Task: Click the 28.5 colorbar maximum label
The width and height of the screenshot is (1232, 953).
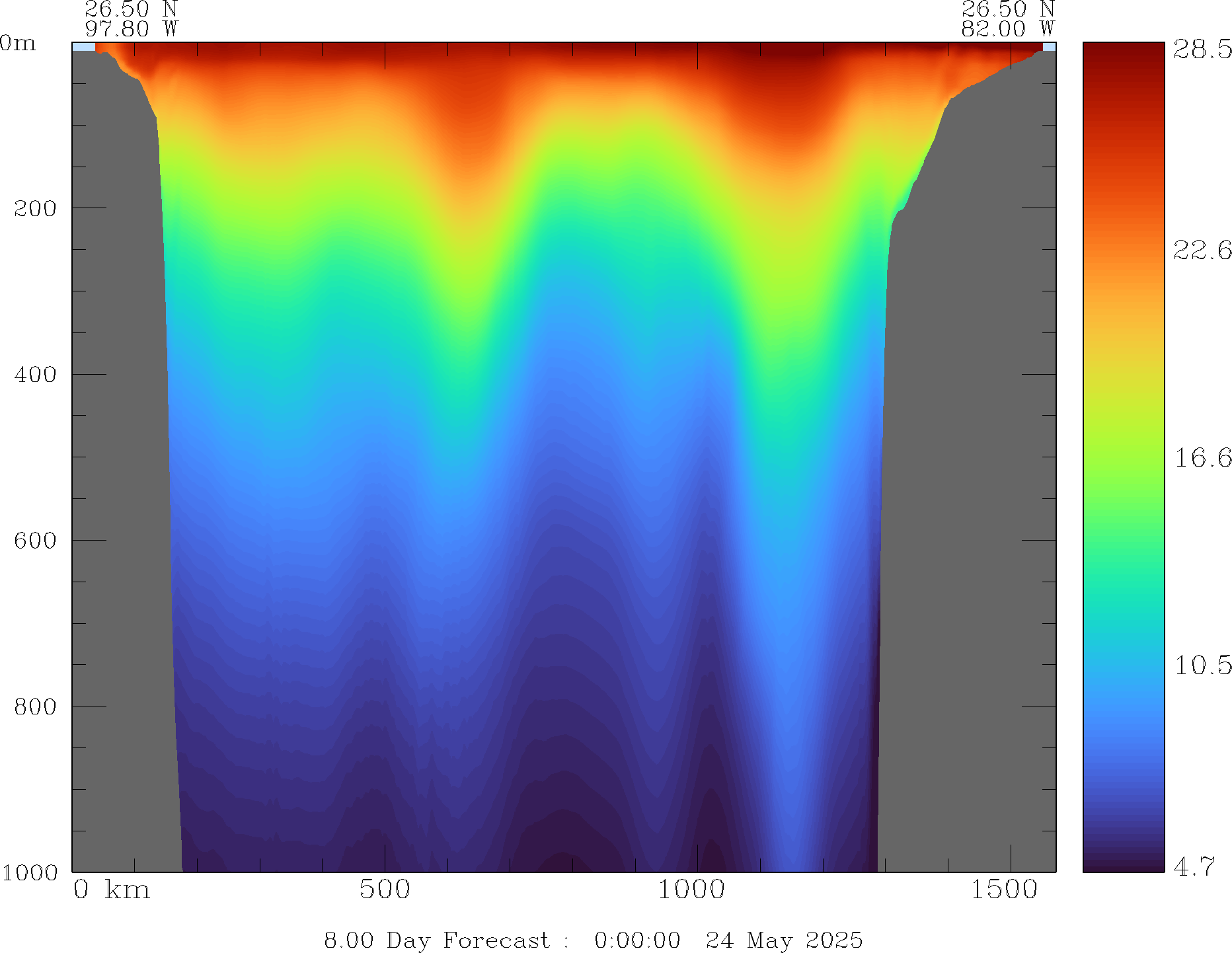Action: pos(1202,50)
